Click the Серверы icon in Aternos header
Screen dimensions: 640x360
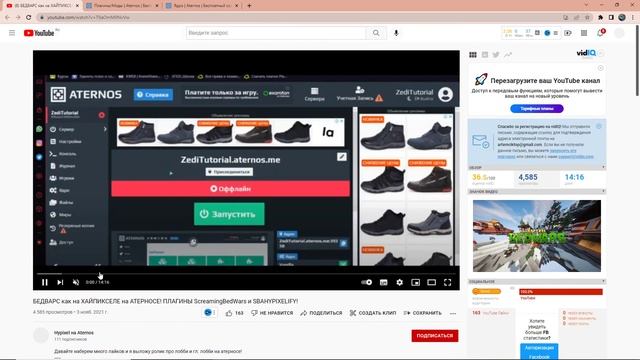tap(314, 94)
